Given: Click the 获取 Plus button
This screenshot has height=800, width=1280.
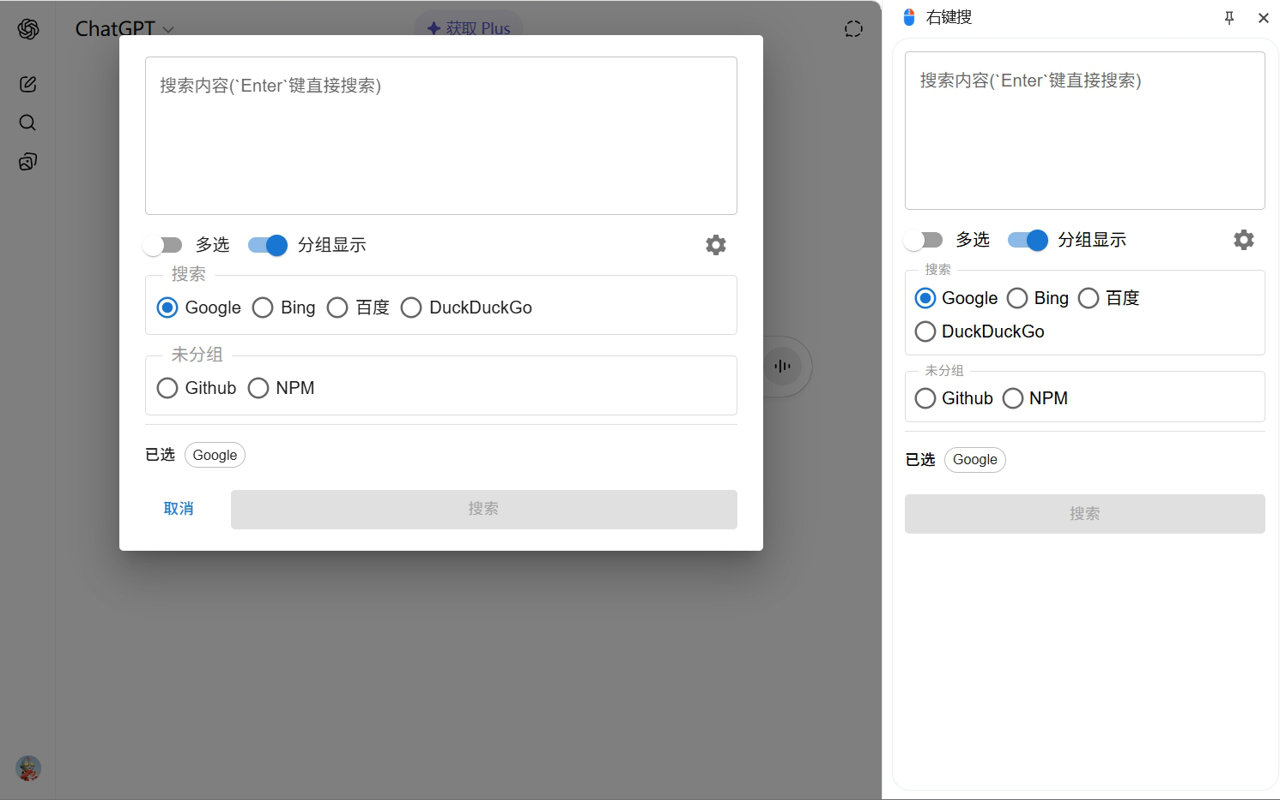Looking at the screenshot, I should (468, 29).
